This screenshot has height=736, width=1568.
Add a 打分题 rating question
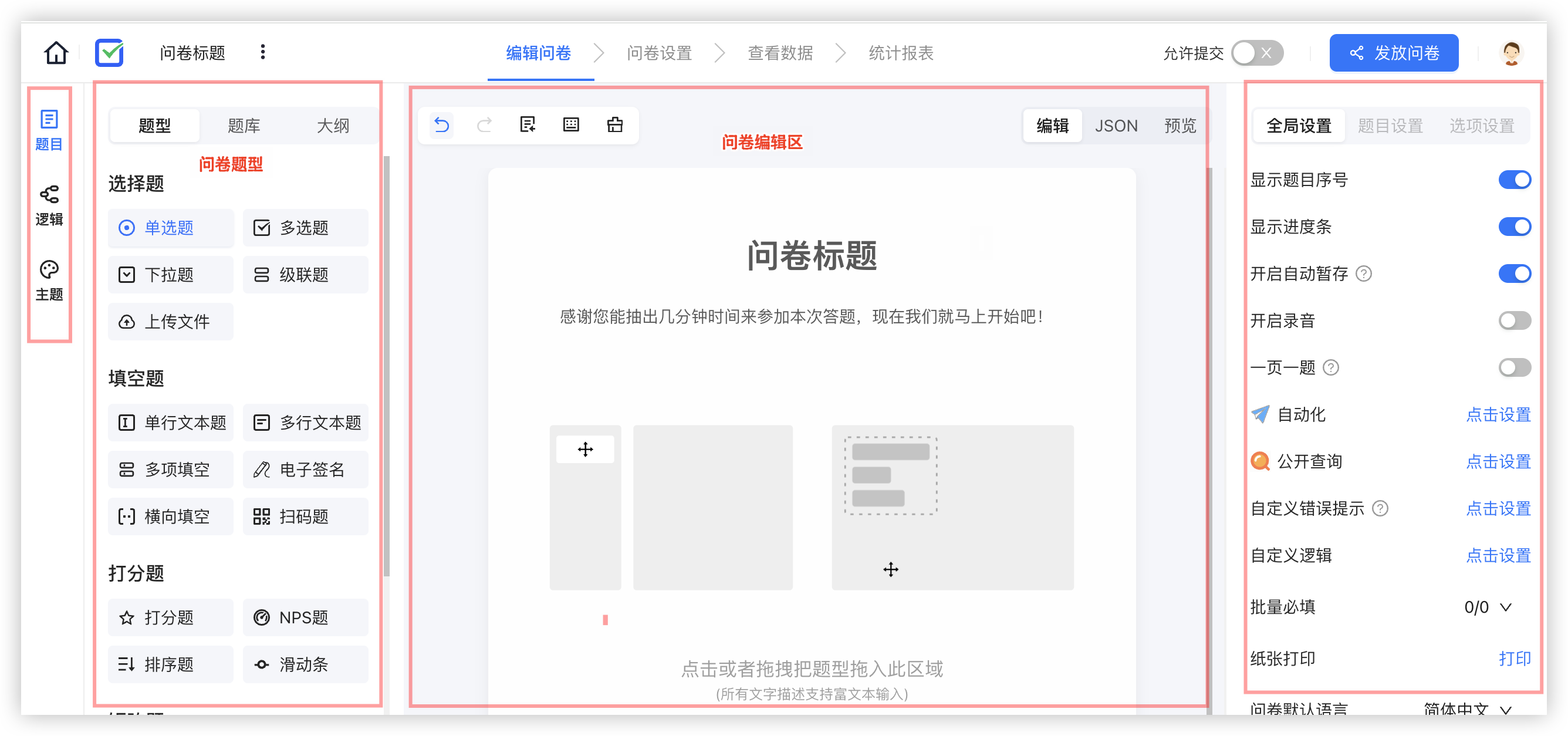pos(171,617)
